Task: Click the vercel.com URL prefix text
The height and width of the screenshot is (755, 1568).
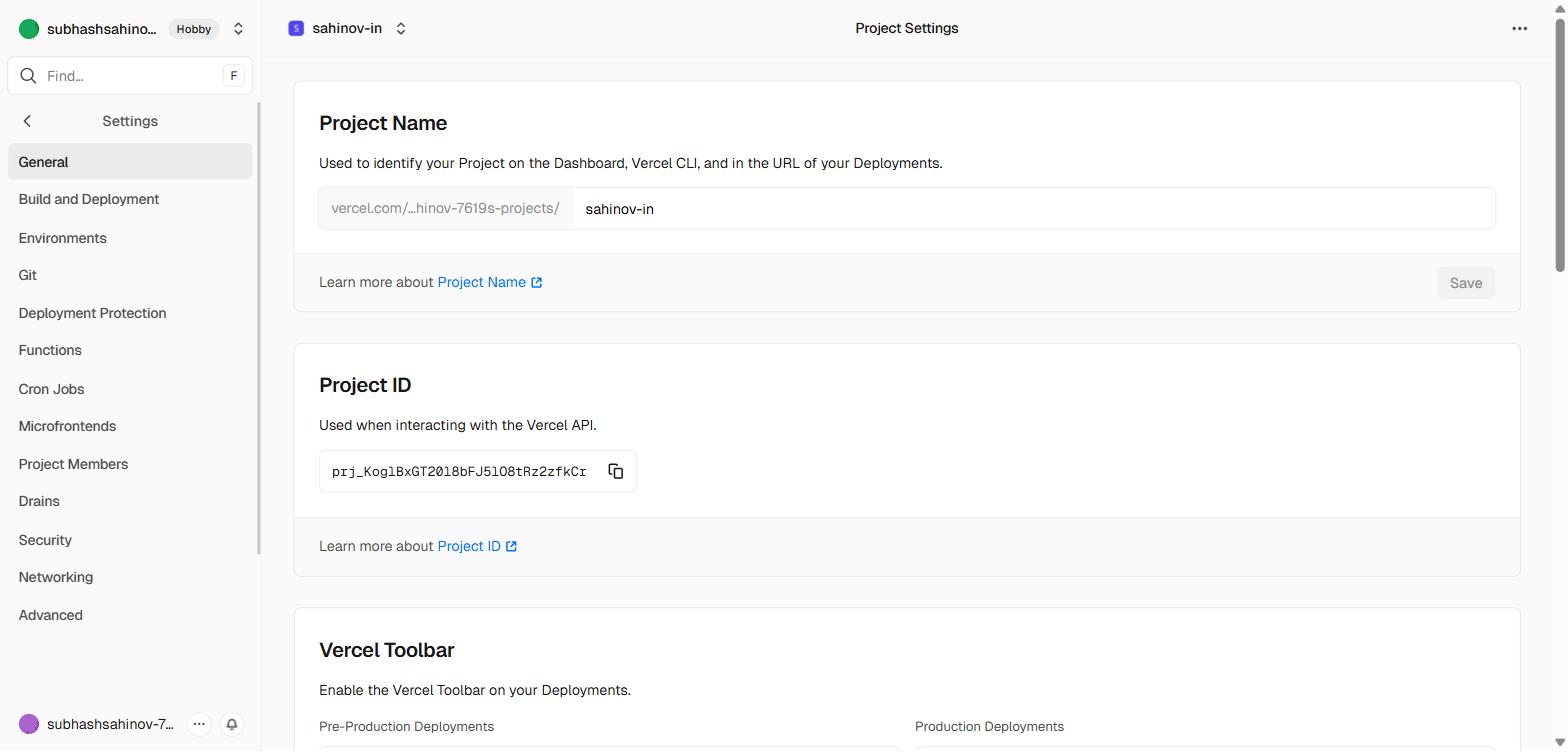Action: point(445,209)
